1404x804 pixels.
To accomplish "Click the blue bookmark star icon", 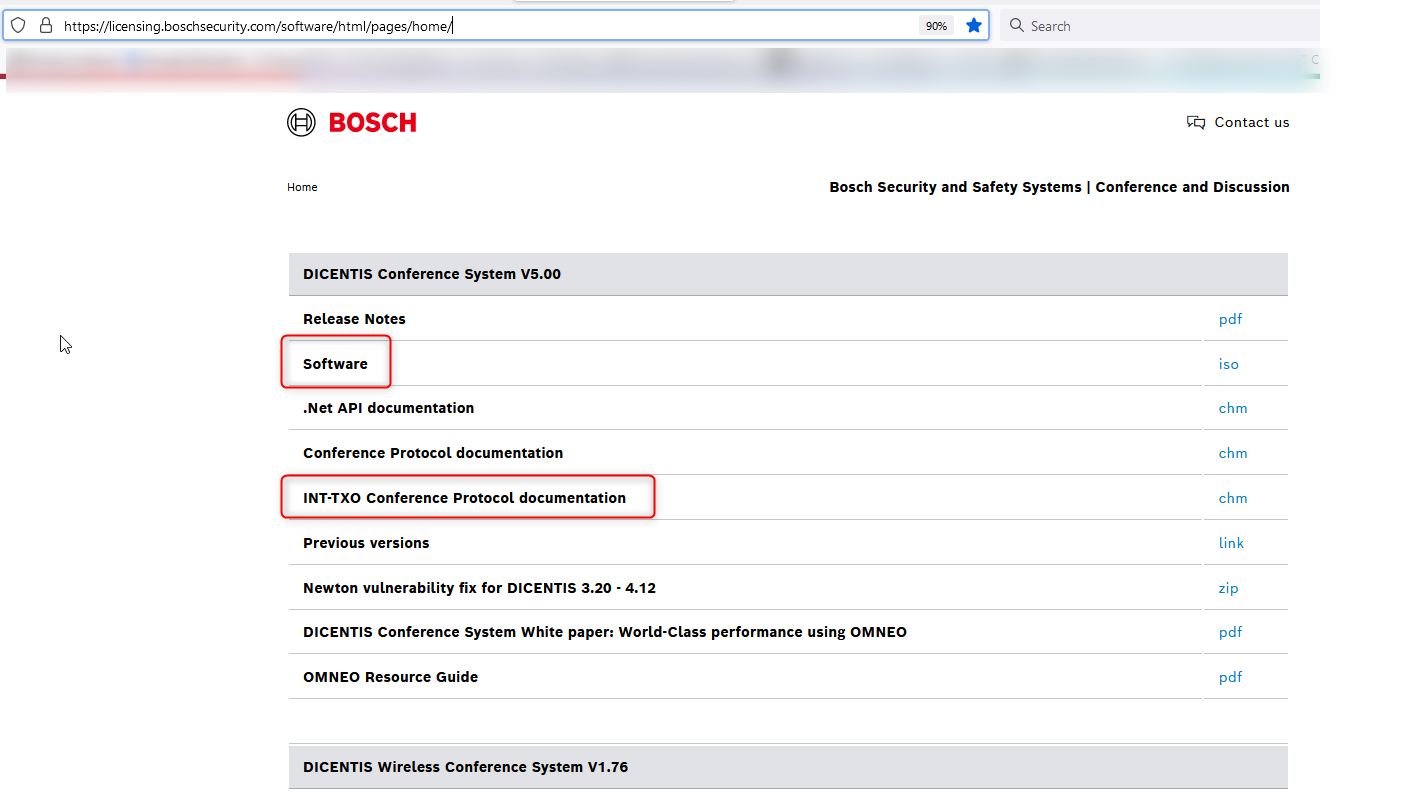I will tap(973, 26).
